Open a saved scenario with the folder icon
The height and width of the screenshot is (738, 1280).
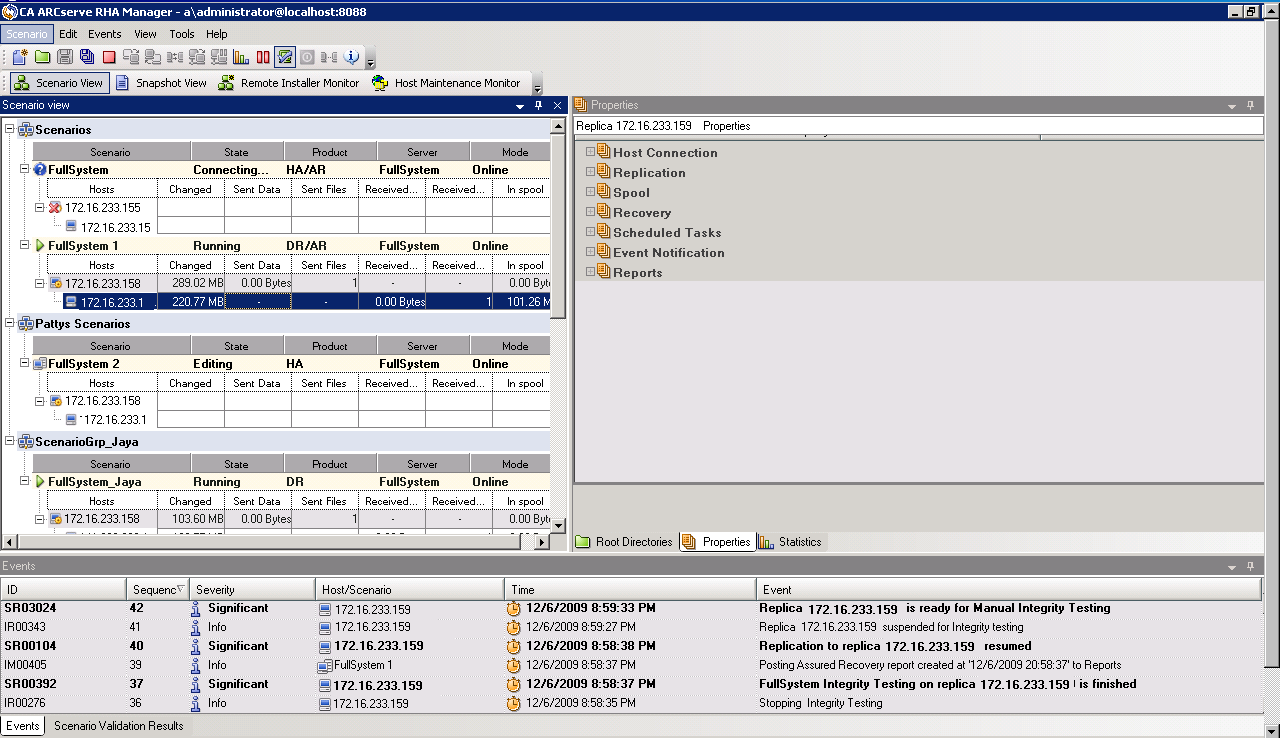point(40,57)
